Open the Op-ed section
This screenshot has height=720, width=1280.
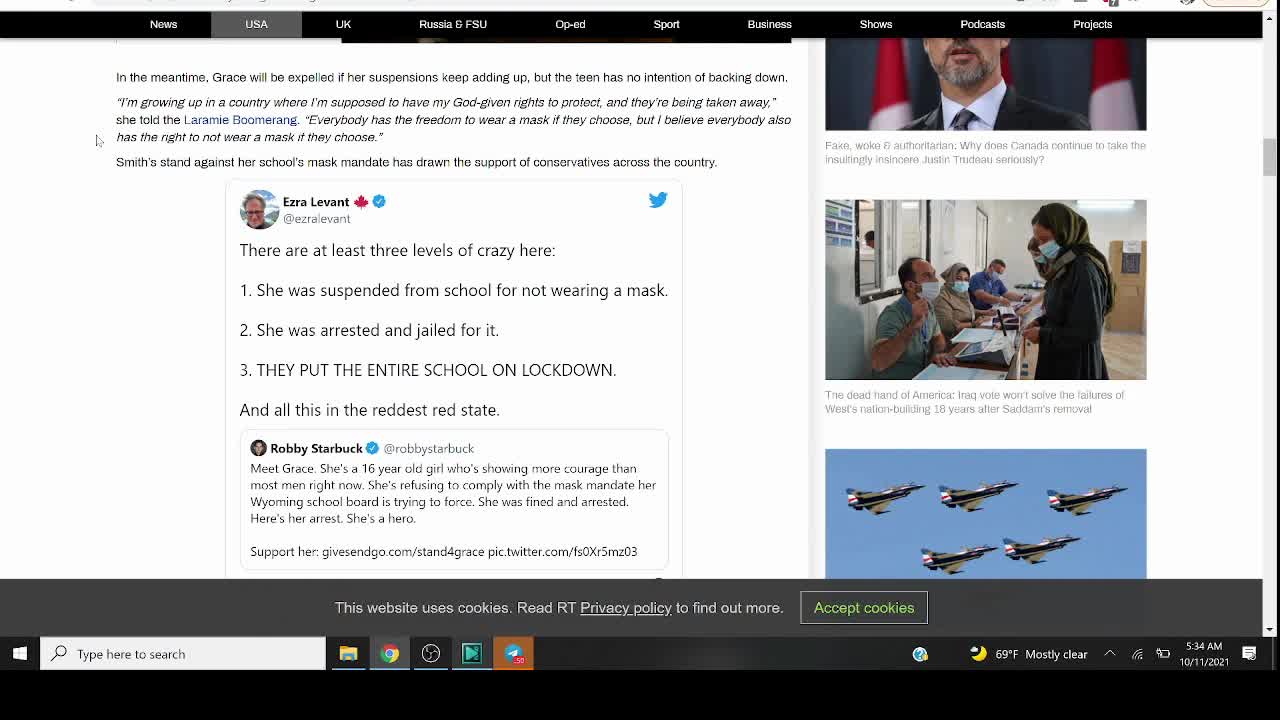(570, 24)
